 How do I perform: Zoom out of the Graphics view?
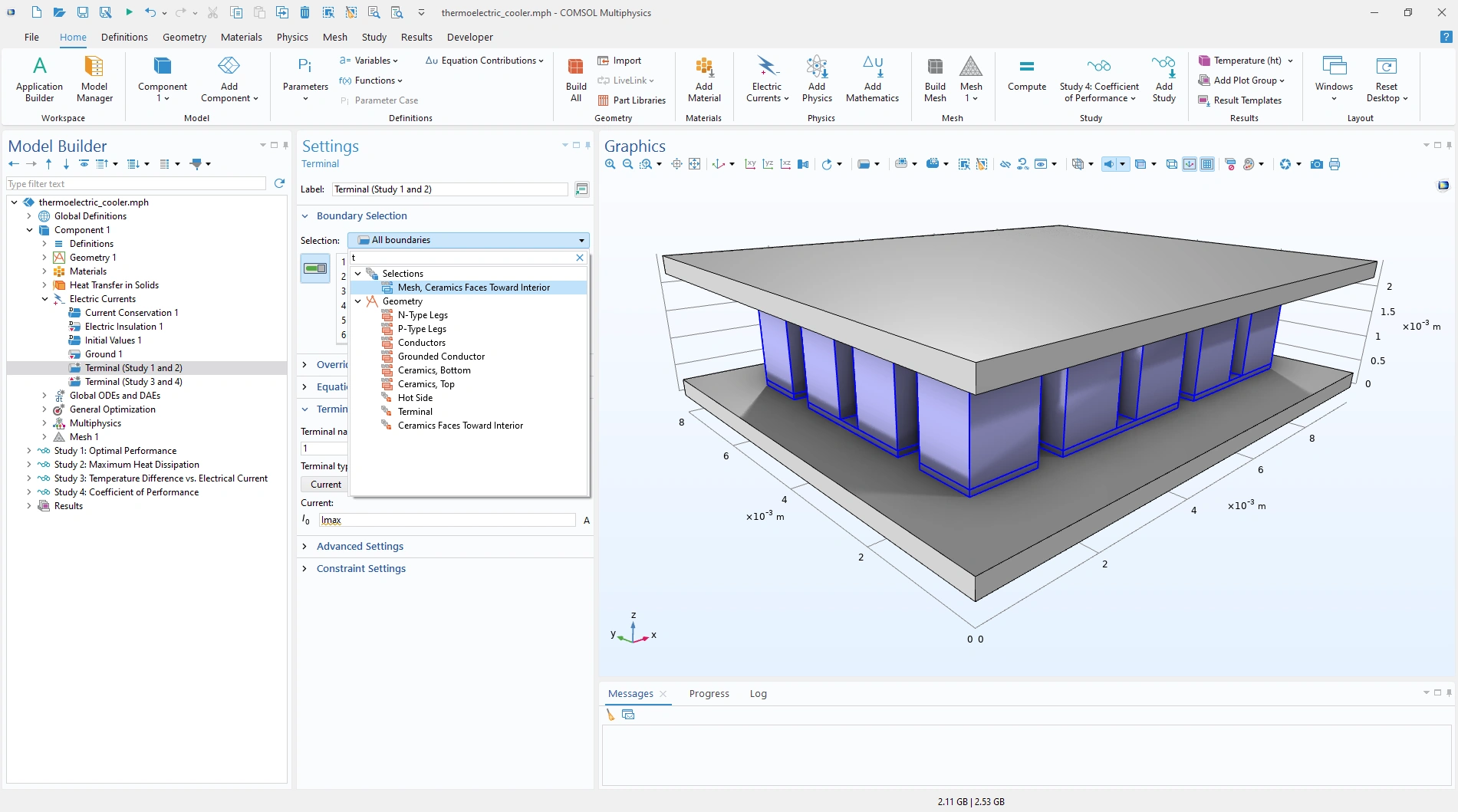point(628,164)
